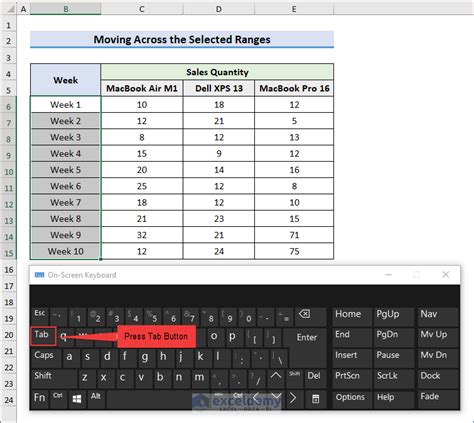Select column B header
The width and height of the screenshot is (474, 423).
pyautogui.click(x=66, y=9)
